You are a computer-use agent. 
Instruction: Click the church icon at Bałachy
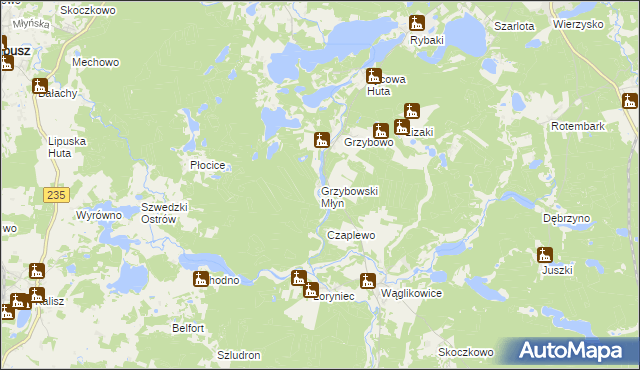click(40, 86)
